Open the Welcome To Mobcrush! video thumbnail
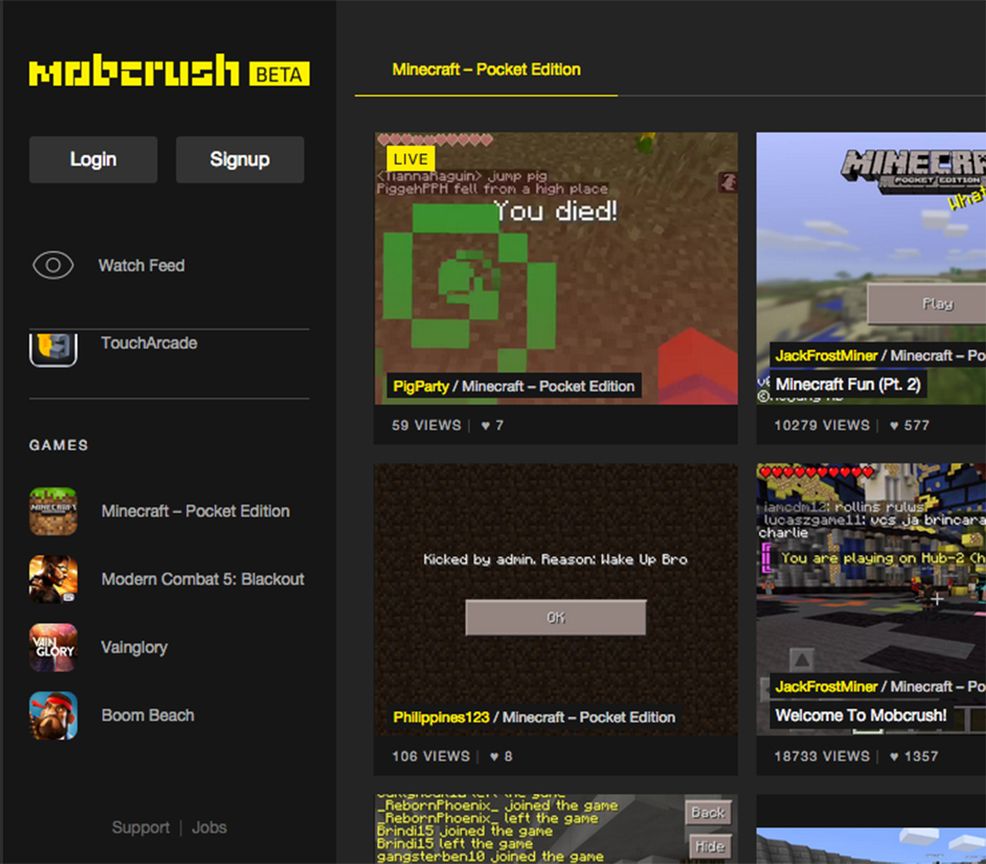The image size is (986, 864). tap(871, 599)
